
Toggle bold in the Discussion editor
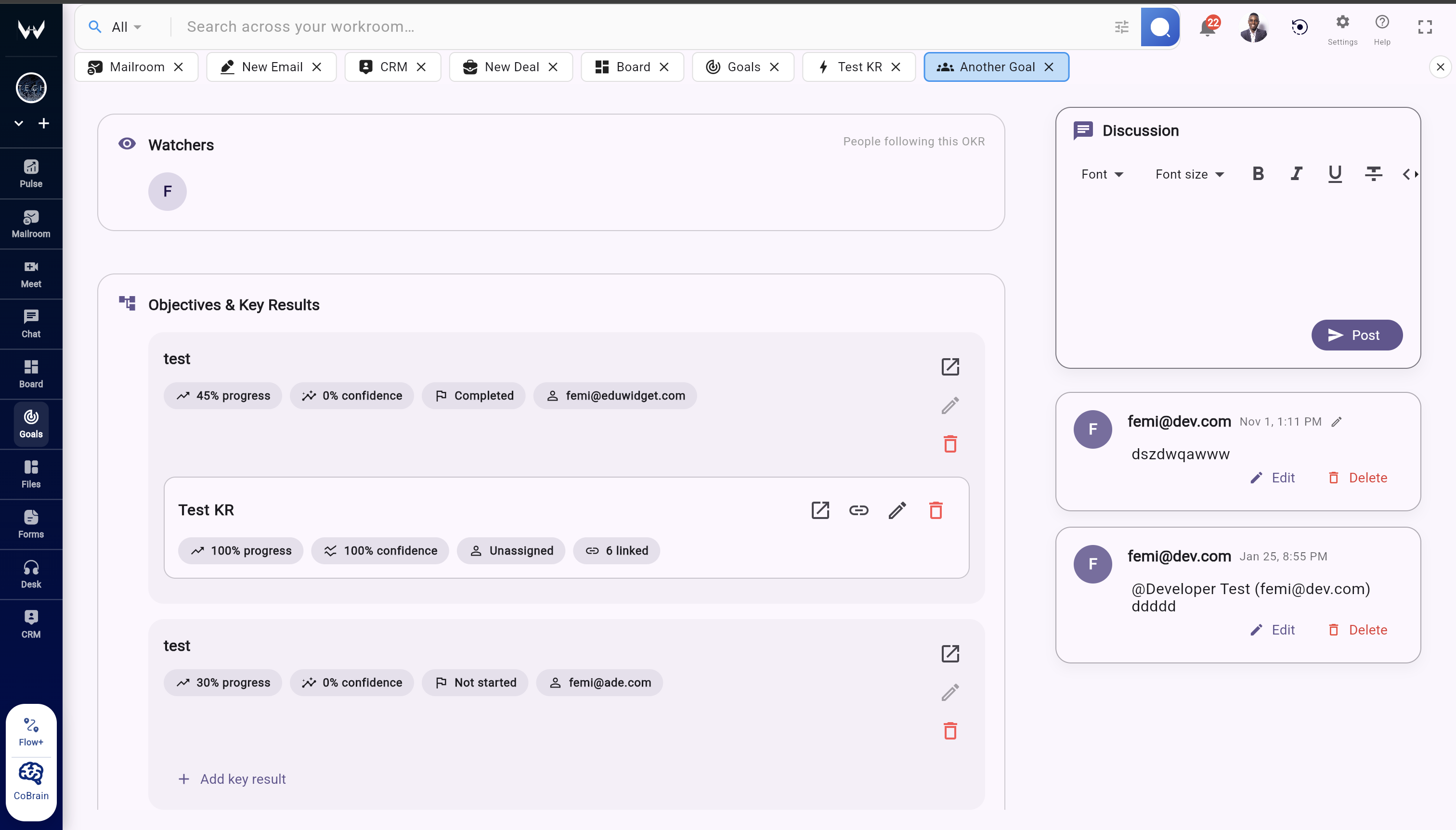1258,174
